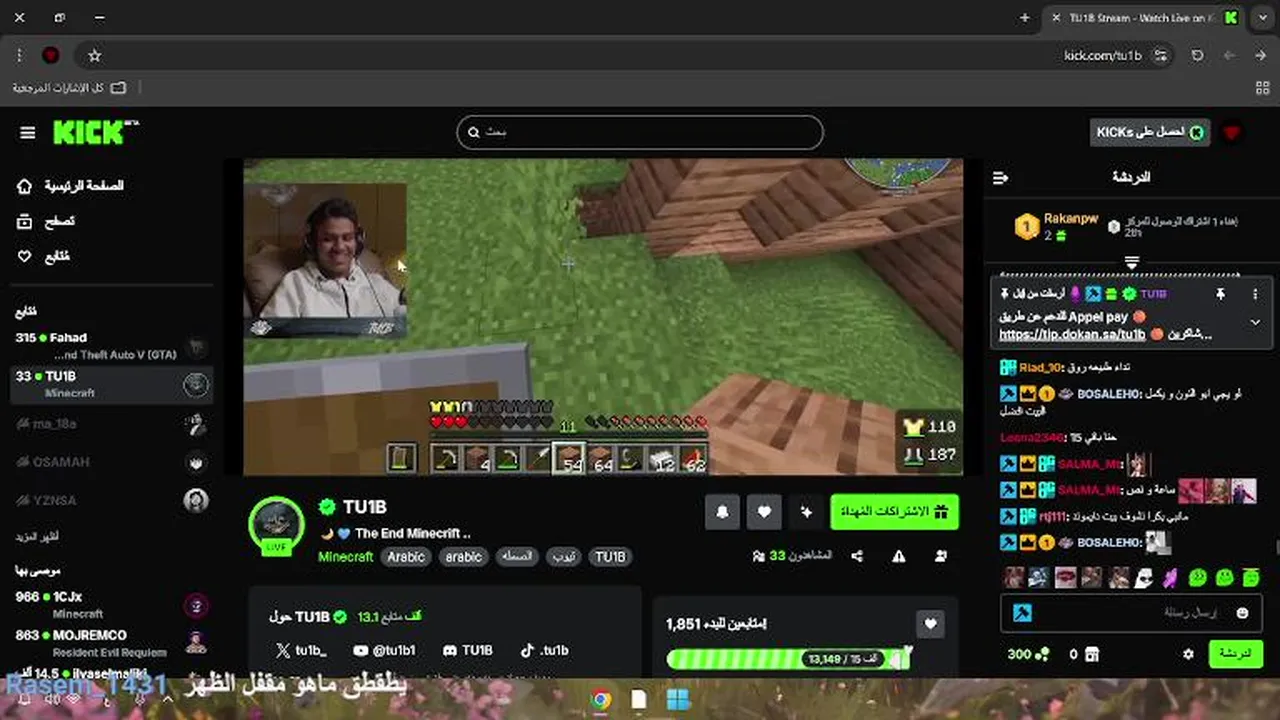Open ma_18a offline channel in sidebar

click(x=111, y=424)
